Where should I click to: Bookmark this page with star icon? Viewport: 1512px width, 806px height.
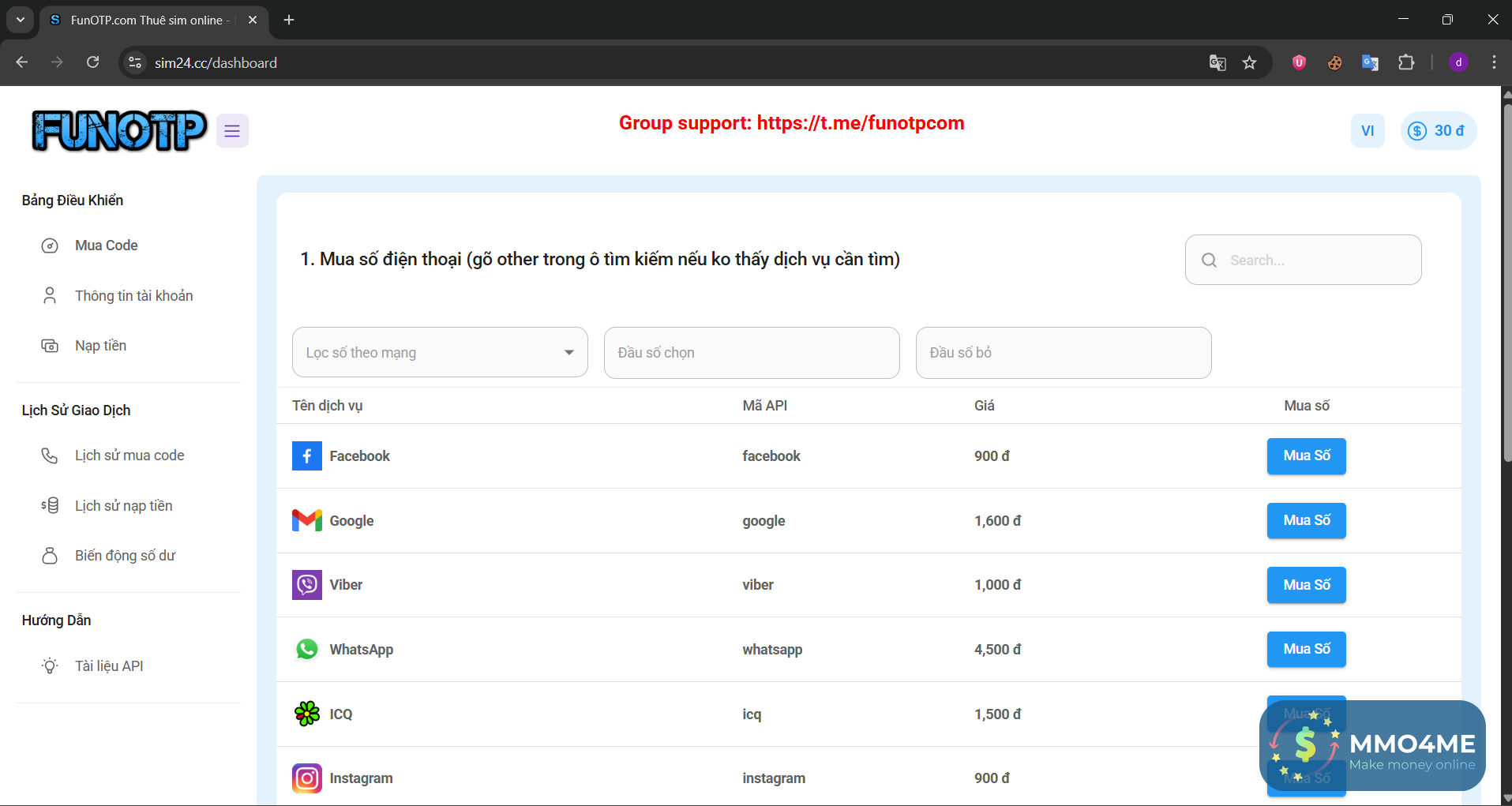pyautogui.click(x=1249, y=63)
